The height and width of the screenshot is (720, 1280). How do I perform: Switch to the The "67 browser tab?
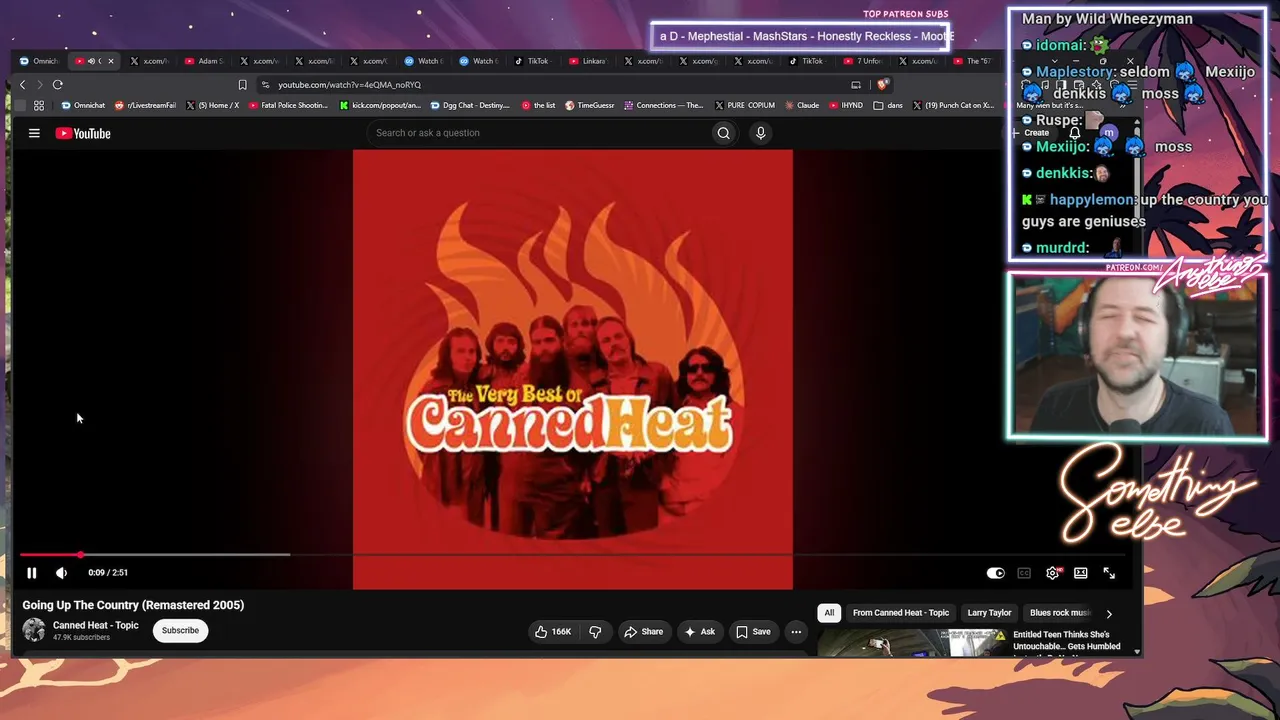[x=972, y=61]
